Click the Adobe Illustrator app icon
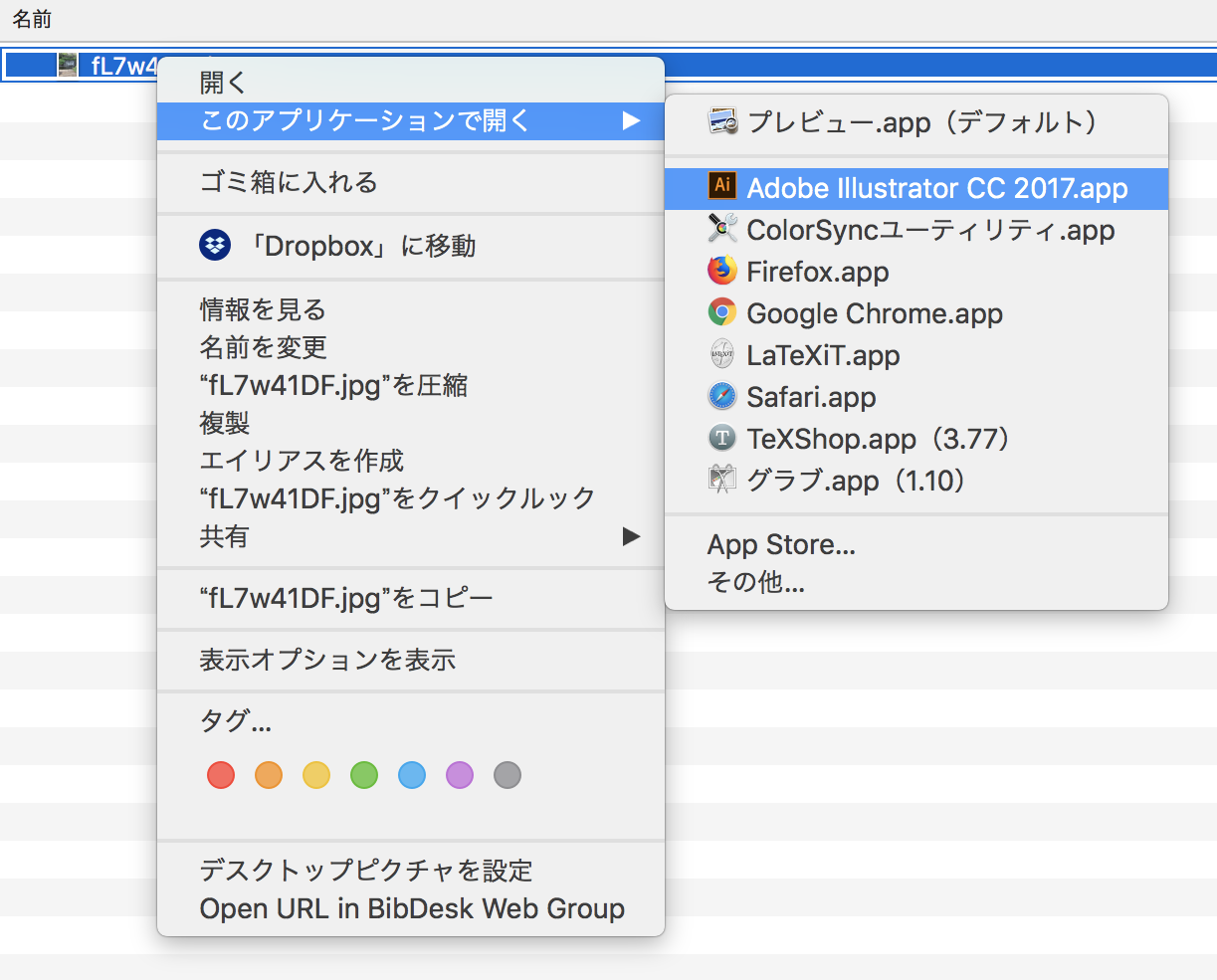 click(721, 187)
